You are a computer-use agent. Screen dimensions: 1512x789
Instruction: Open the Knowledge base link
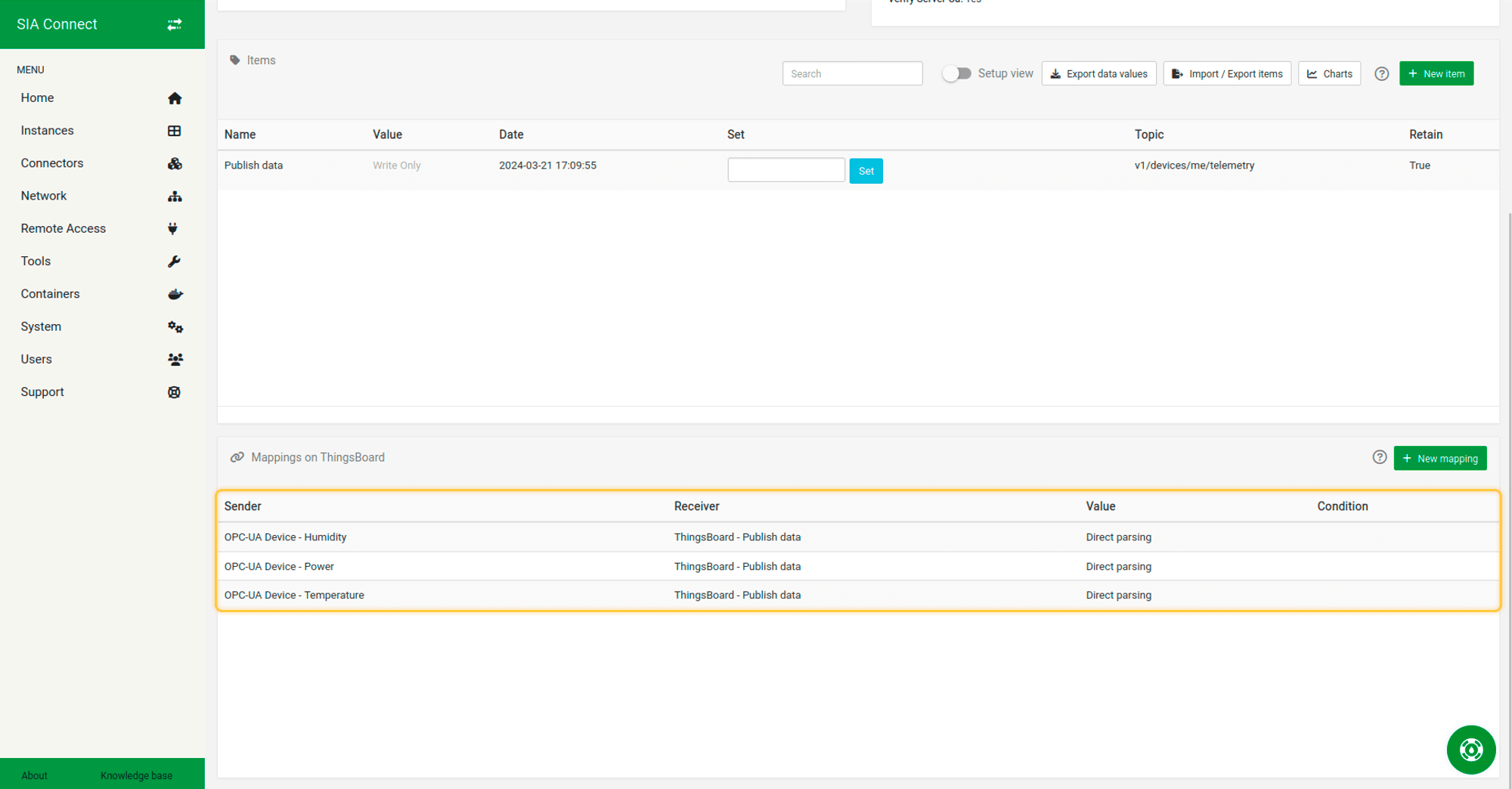click(x=136, y=775)
